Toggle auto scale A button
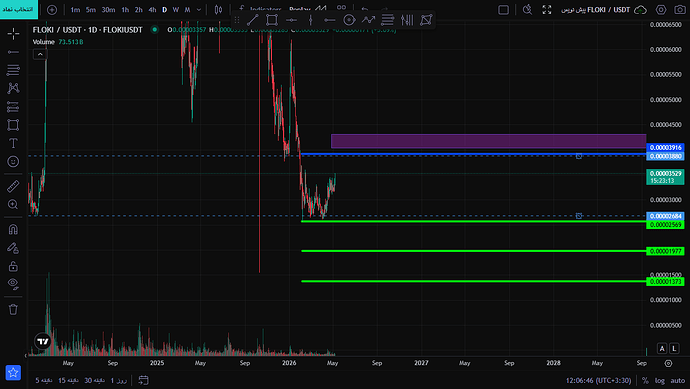Screen dimensions: 690x389 pos(662,349)
